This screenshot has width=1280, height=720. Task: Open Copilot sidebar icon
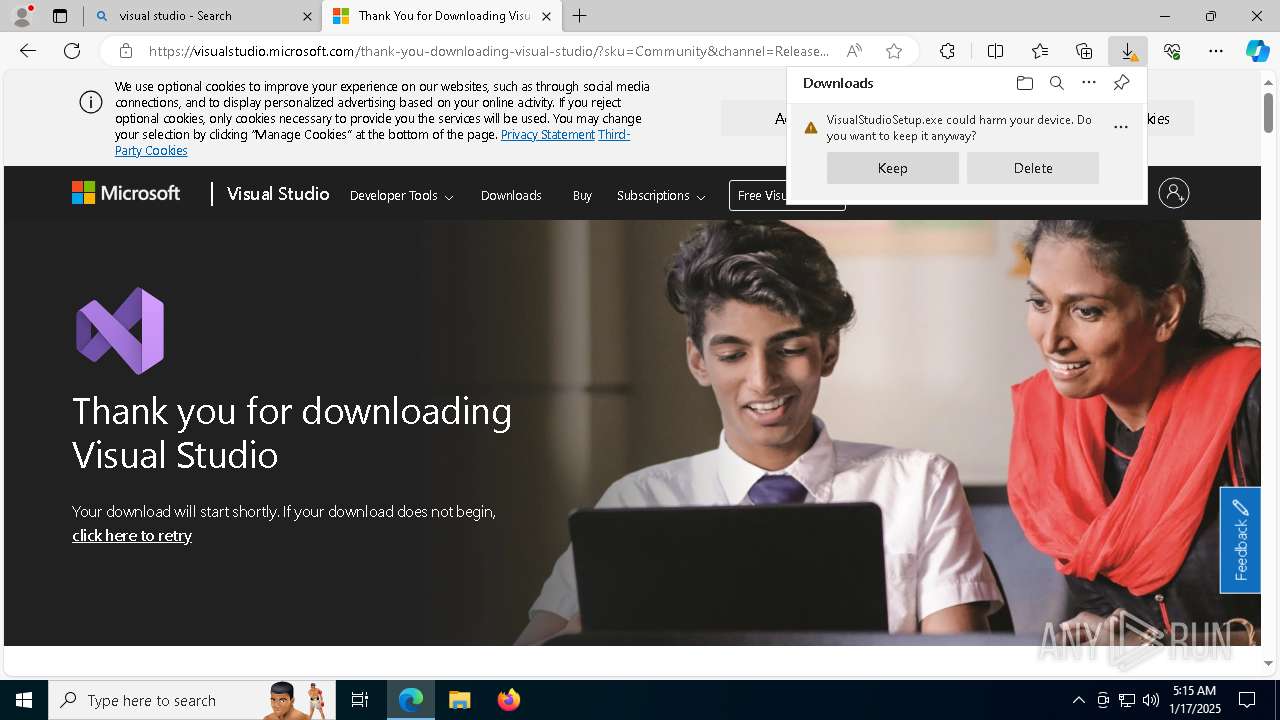[x=1257, y=51]
